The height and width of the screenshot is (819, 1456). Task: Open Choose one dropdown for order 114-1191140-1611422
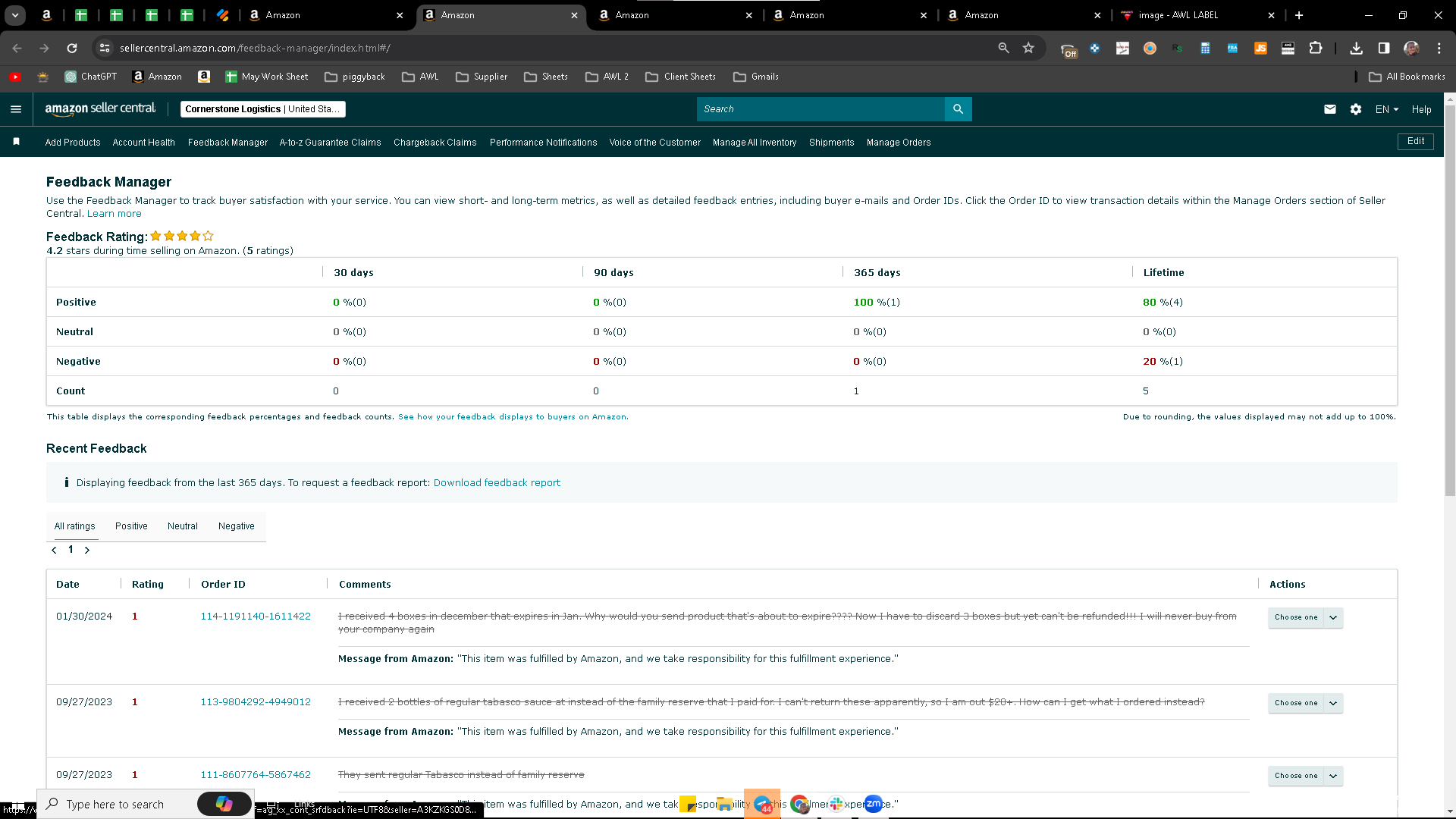(1305, 617)
